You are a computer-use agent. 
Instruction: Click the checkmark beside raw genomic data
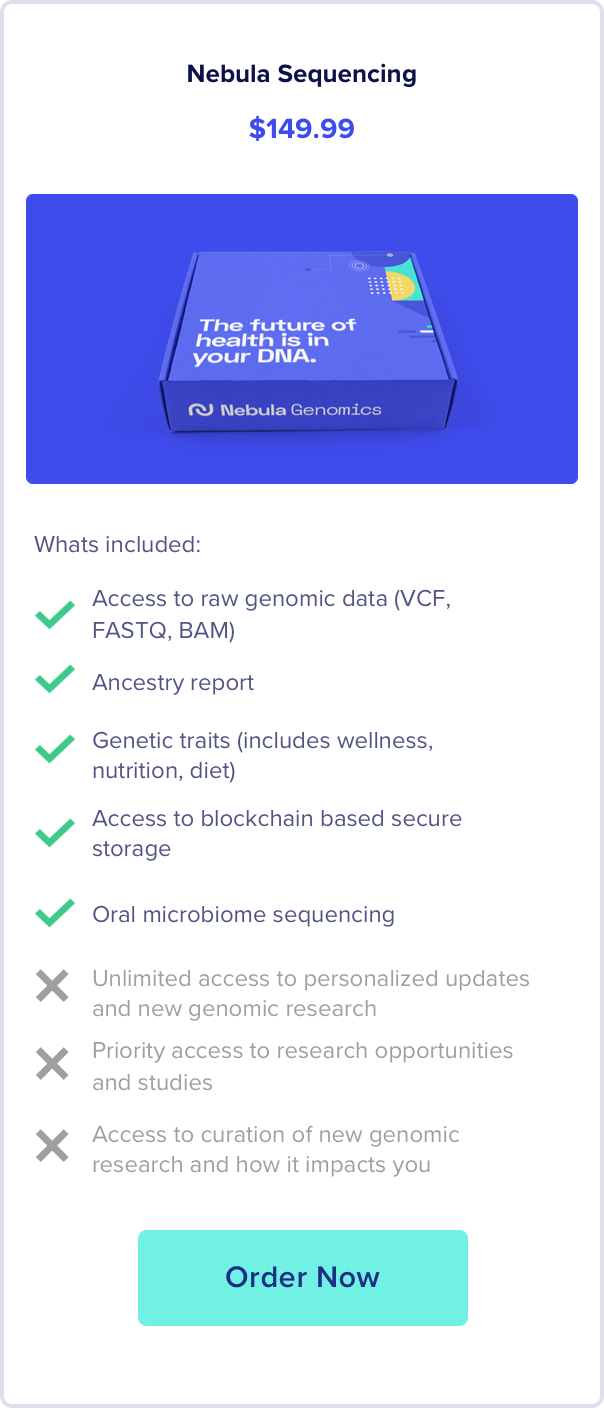pos(54,614)
